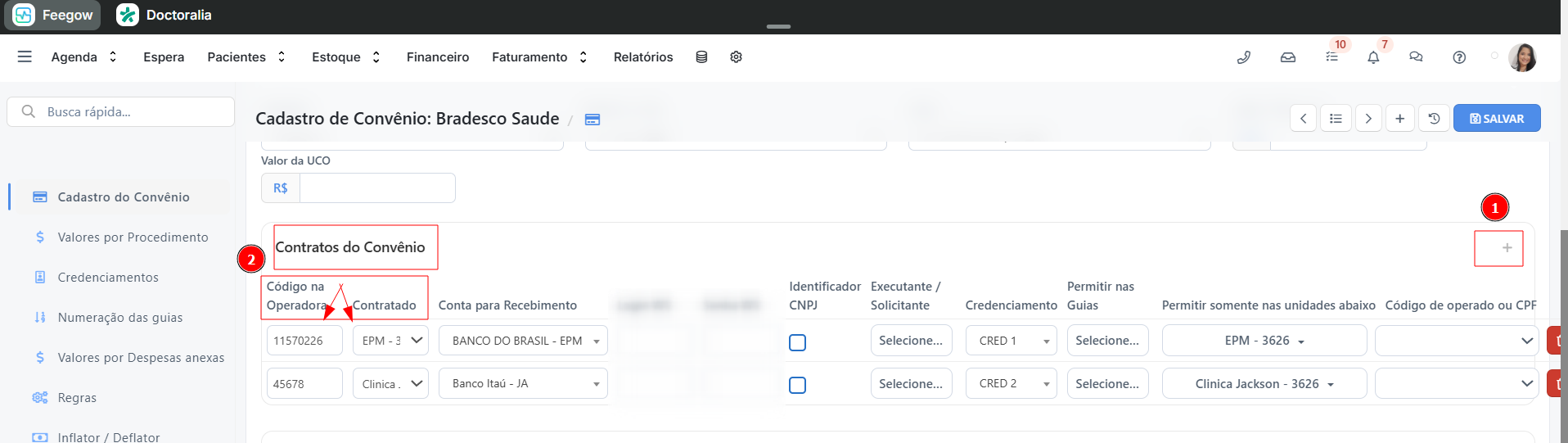The height and width of the screenshot is (443, 1568).
Task: Open the record list icon button
Action: click(1336, 119)
